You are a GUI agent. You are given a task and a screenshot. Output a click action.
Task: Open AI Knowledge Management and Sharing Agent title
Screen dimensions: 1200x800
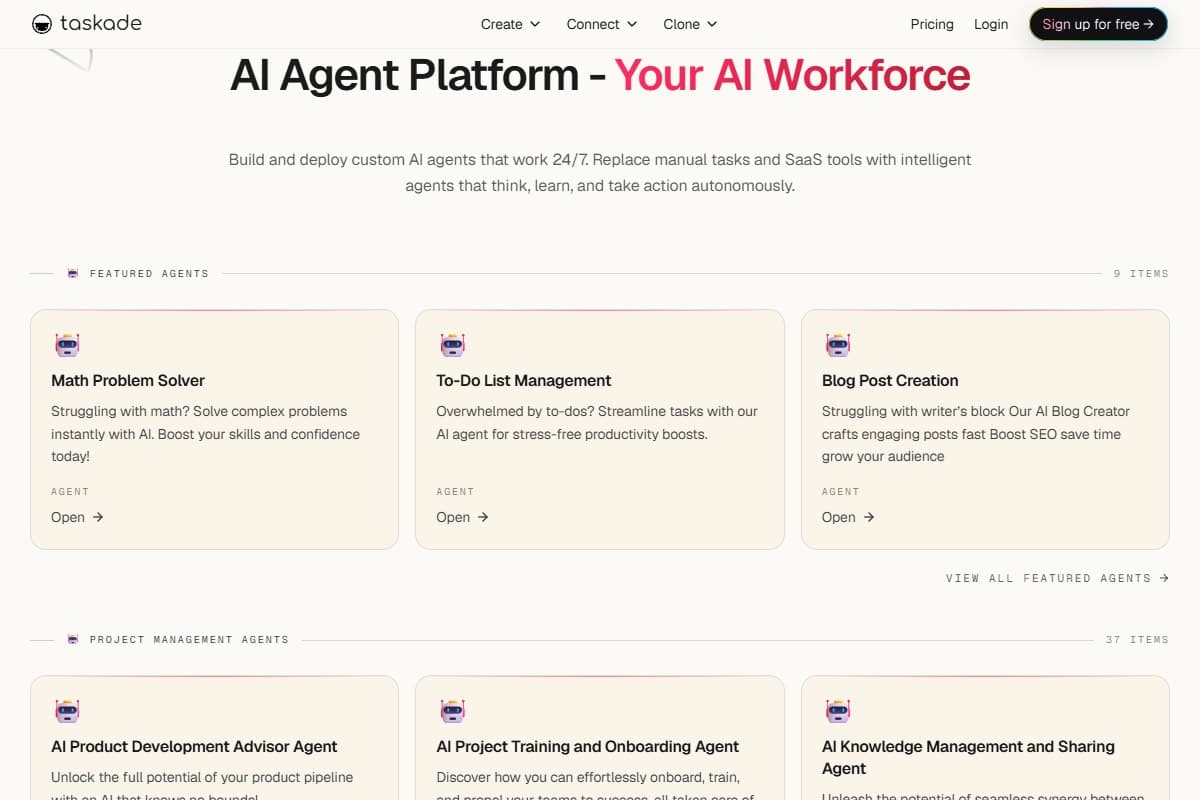coord(968,757)
